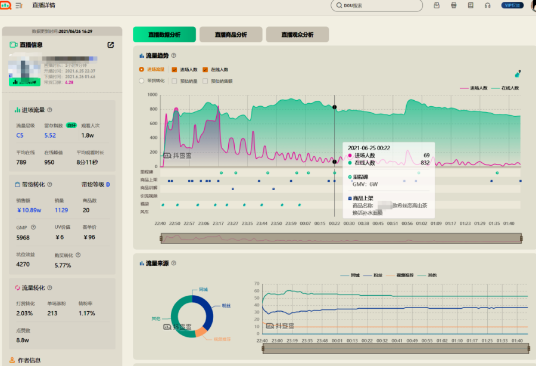
Task: Click the printer icon in top header
Action: coord(454,5)
